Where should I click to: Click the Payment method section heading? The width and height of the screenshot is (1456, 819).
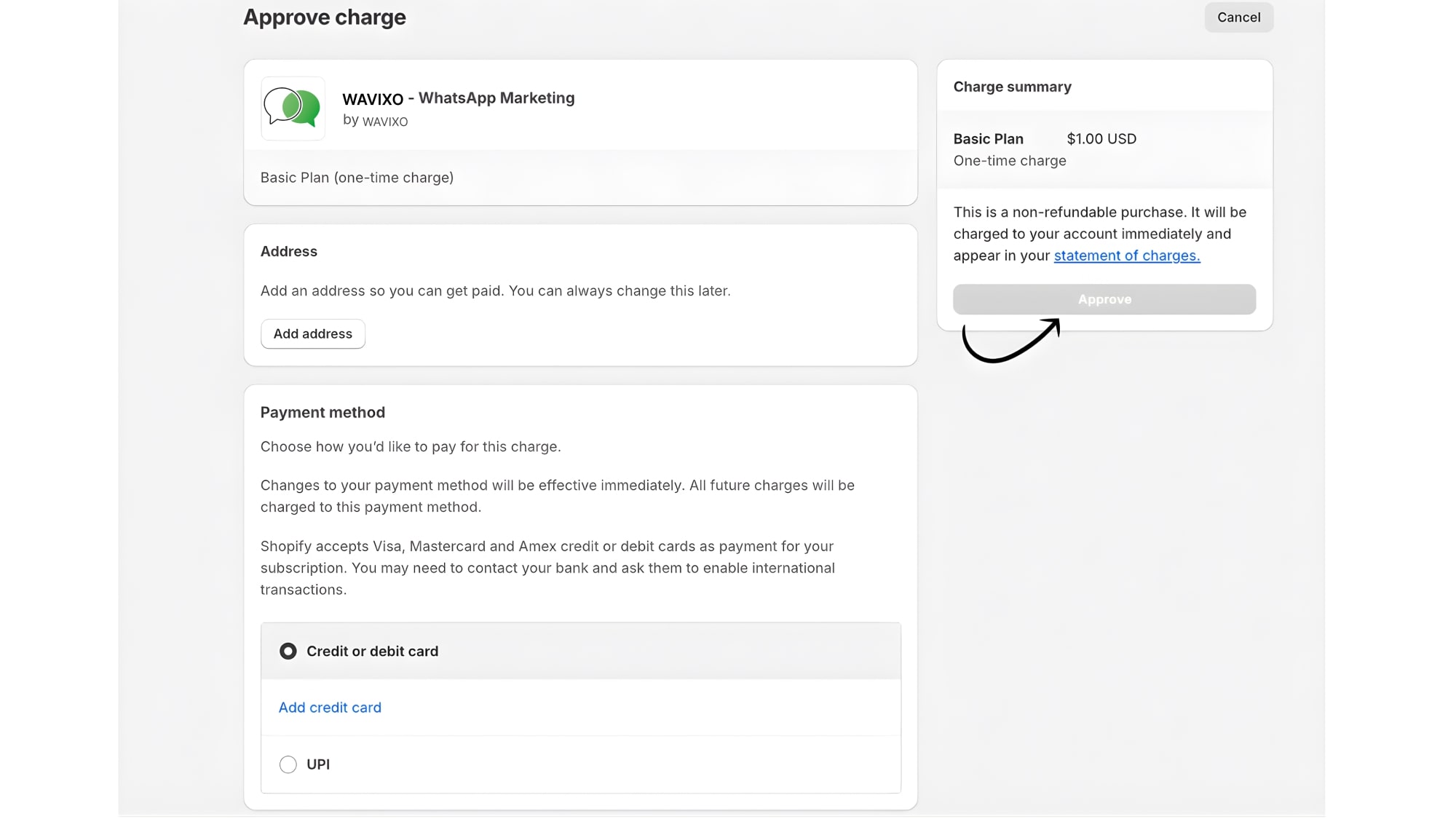[x=323, y=412]
